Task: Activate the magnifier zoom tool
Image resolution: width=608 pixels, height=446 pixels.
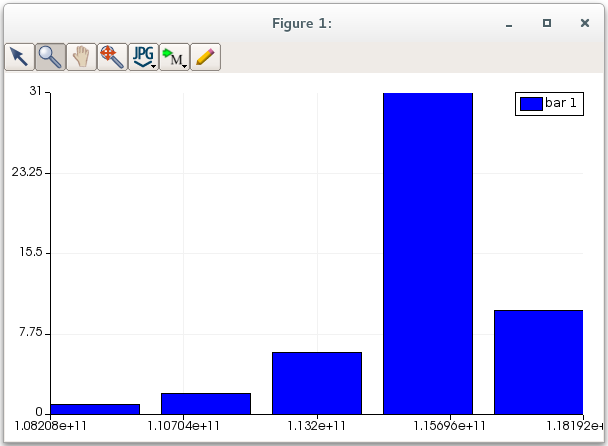Action: pyautogui.click(x=50, y=57)
